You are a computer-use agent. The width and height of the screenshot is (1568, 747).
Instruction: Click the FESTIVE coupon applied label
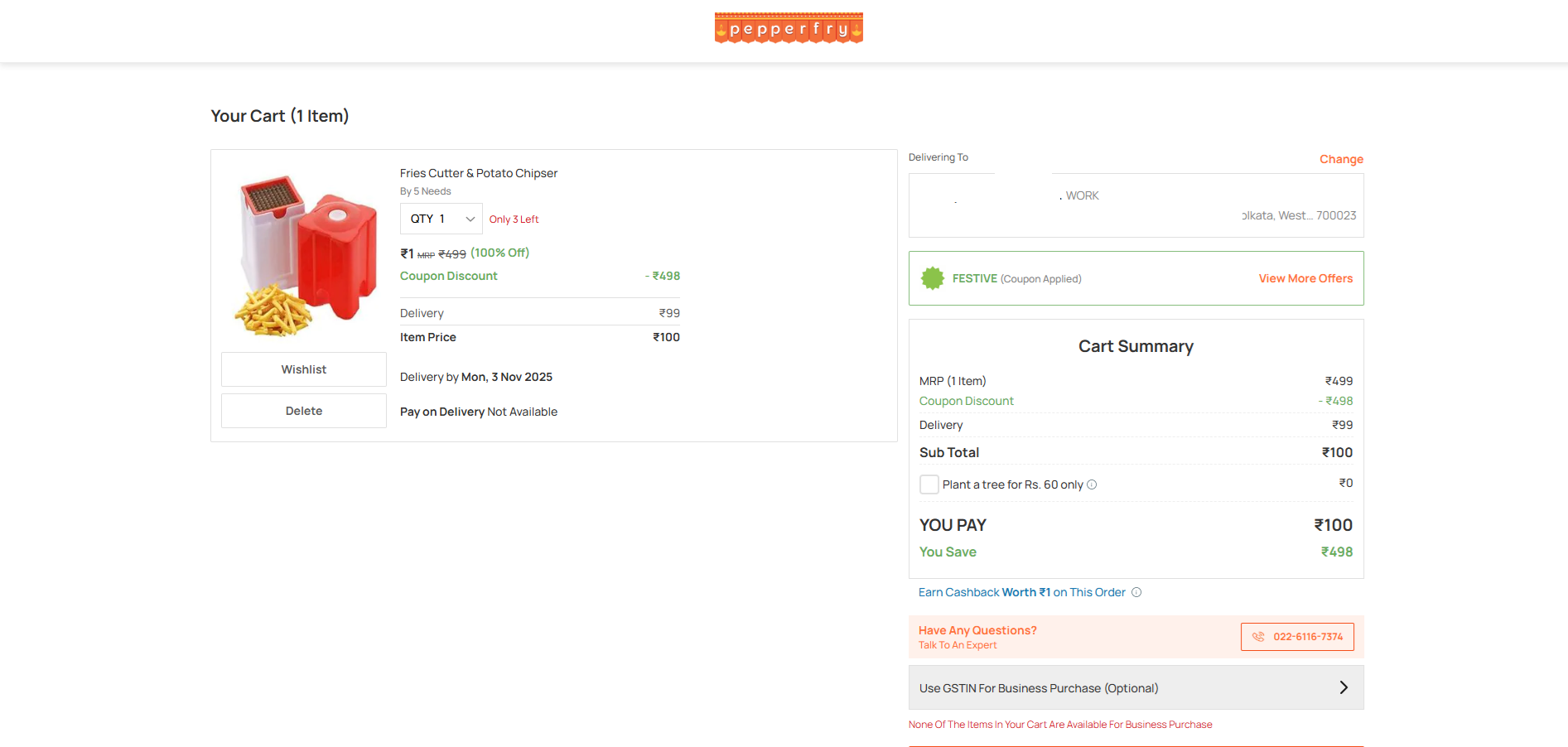click(1016, 279)
